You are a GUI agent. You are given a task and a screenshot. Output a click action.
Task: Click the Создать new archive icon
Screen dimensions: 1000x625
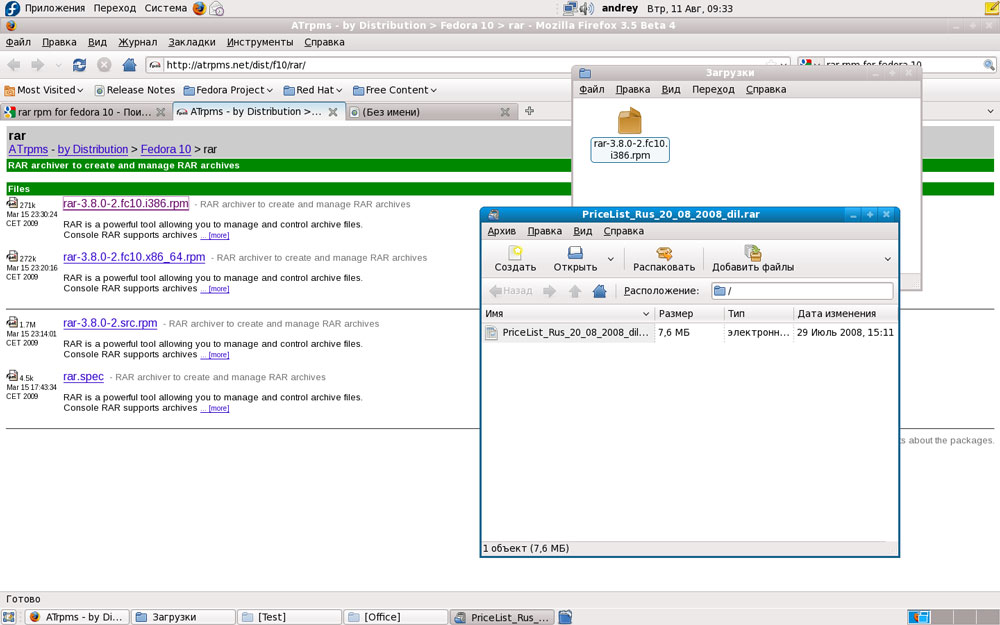point(515,254)
